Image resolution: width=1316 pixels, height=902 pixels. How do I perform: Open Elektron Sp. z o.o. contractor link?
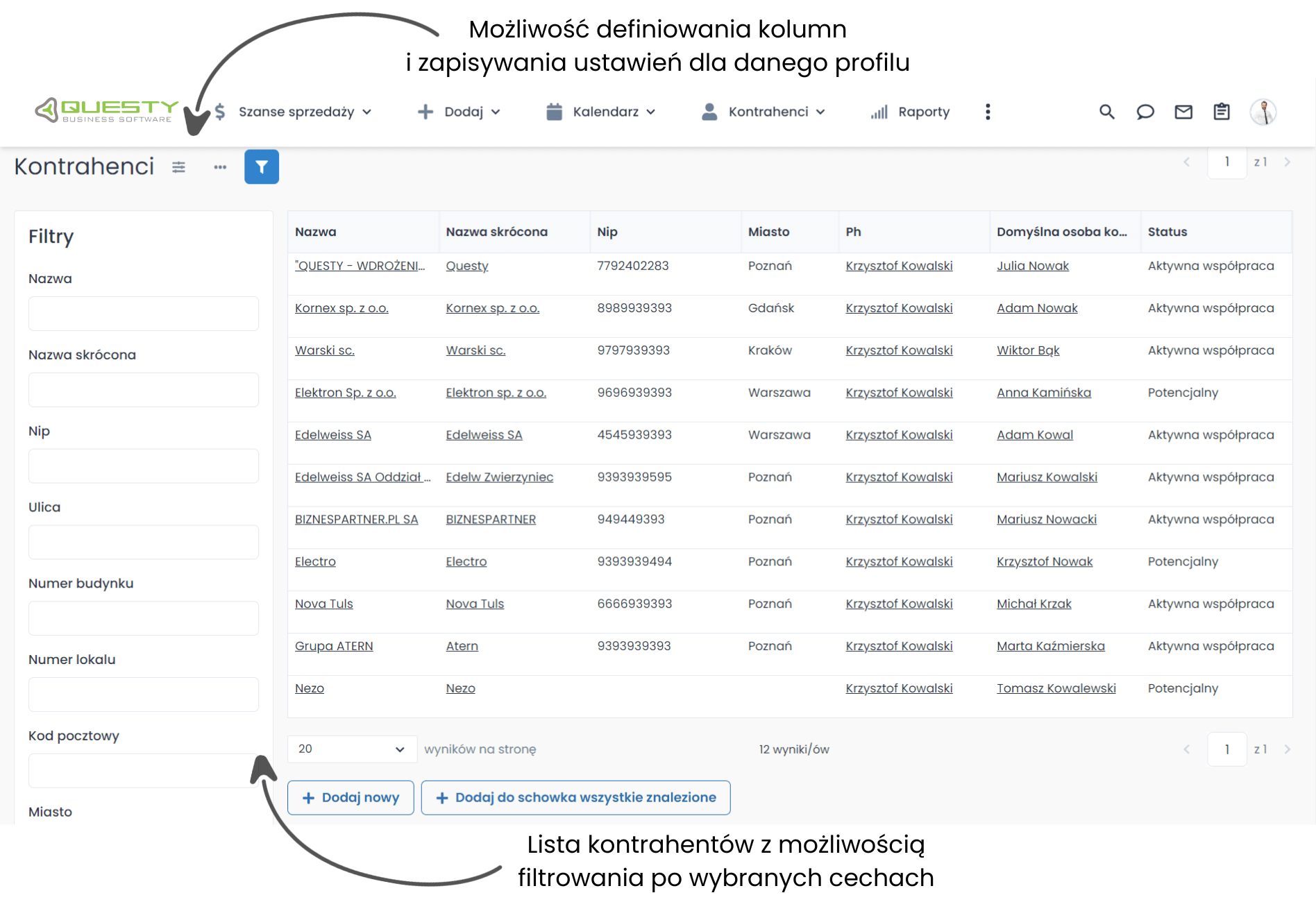point(346,393)
